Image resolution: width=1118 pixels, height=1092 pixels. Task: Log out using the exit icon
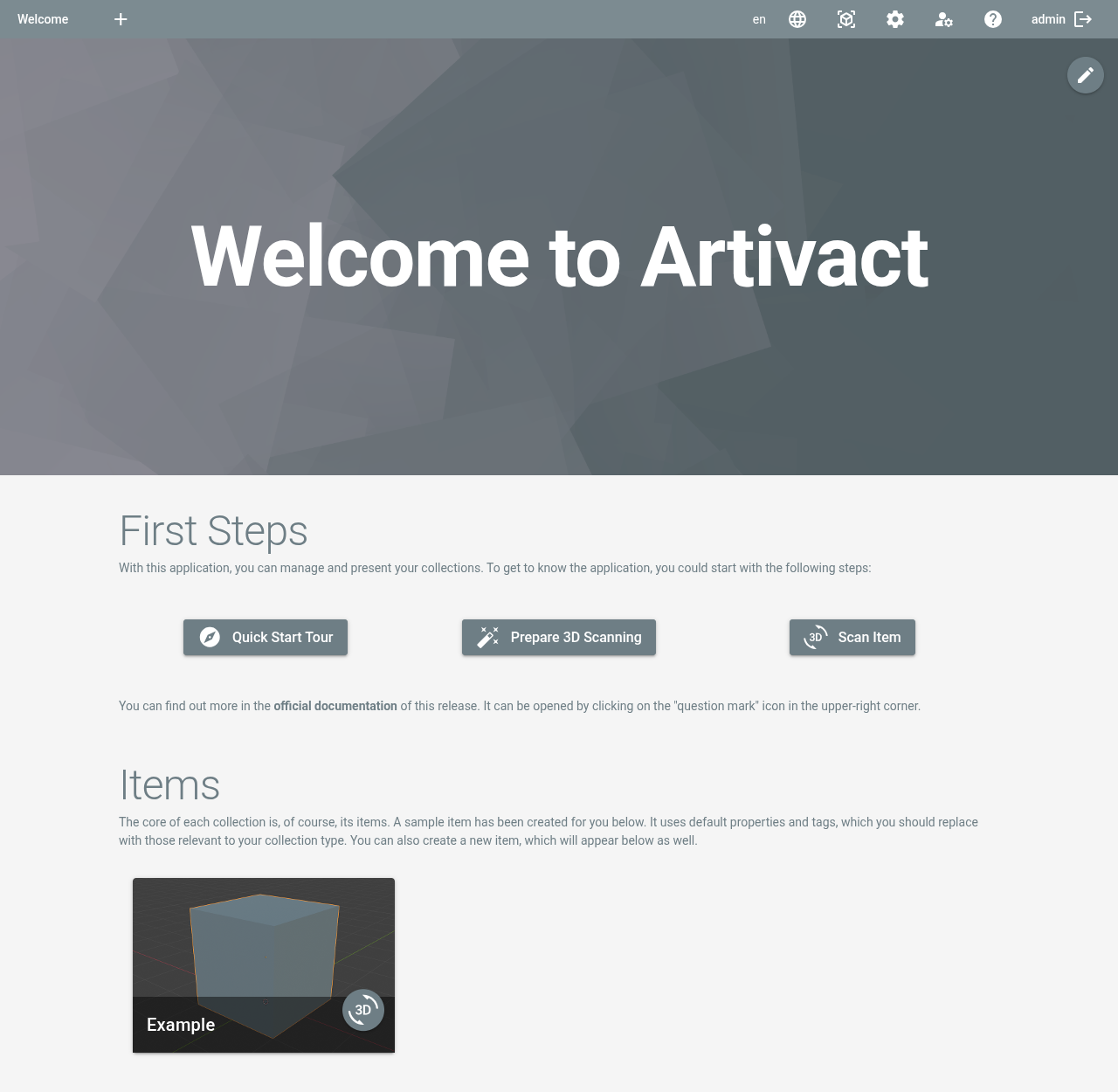(x=1083, y=18)
